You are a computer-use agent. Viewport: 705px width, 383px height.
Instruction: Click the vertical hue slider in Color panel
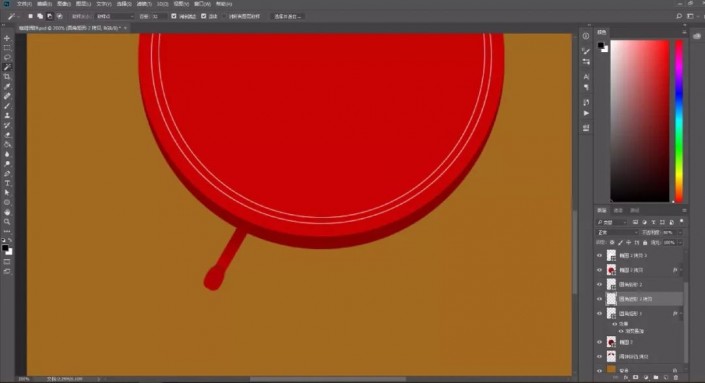pyautogui.click(x=679, y=120)
